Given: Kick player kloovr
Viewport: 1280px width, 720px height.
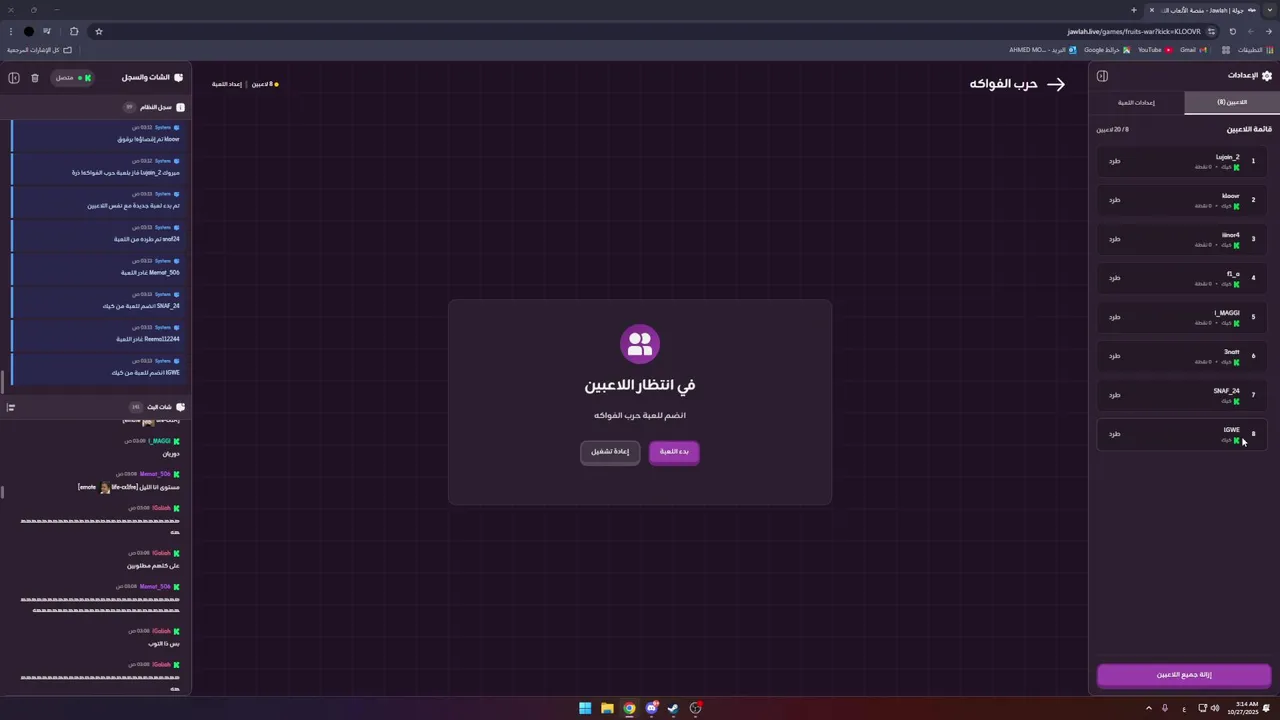Looking at the screenshot, I should [1114, 200].
